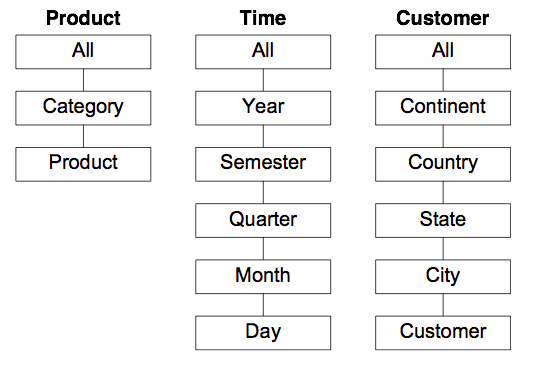Select the All box under Customer
Screen dimensions: 534x370
(x=443, y=52)
